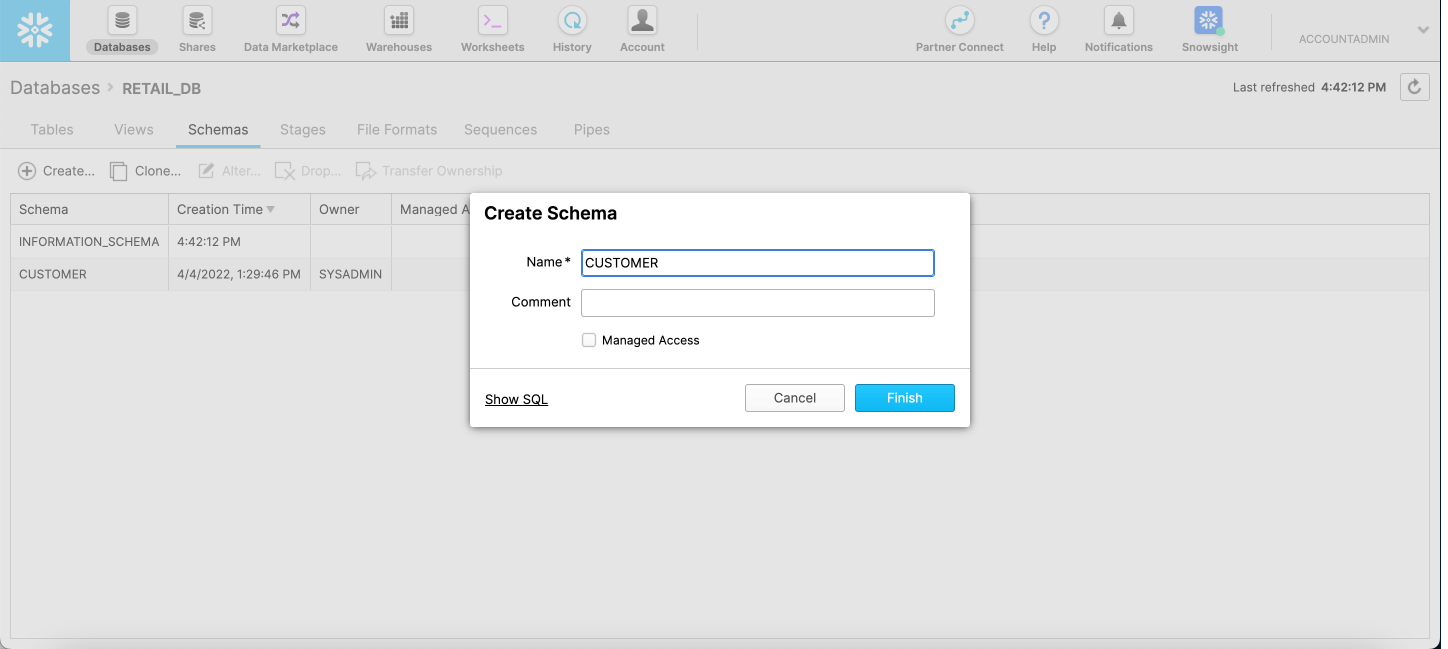Click the Databases breadcrumb link

[x=55, y=88]
